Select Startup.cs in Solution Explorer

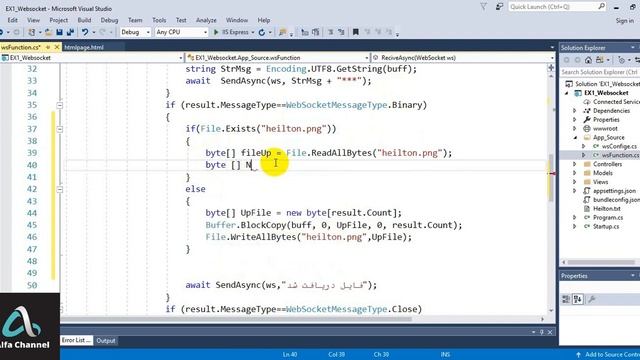coord(606,227)
